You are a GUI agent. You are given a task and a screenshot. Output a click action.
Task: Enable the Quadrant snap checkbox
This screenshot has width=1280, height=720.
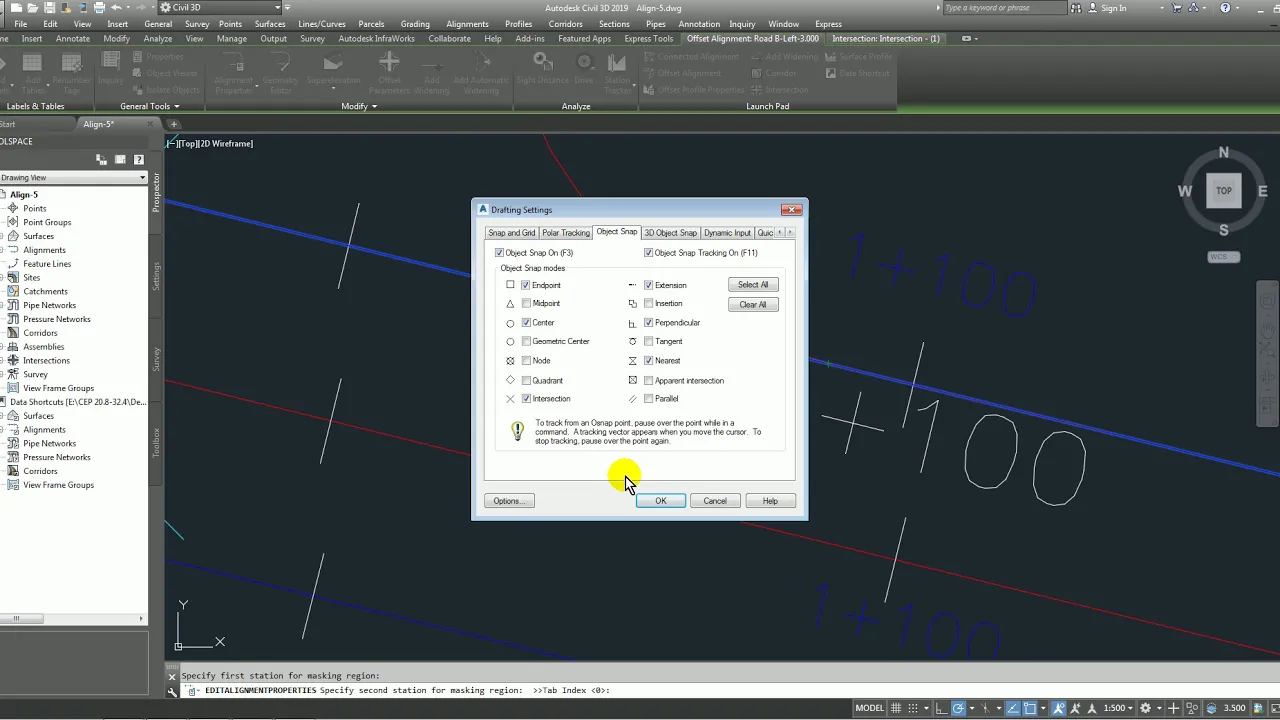click(x=526, y=380)
